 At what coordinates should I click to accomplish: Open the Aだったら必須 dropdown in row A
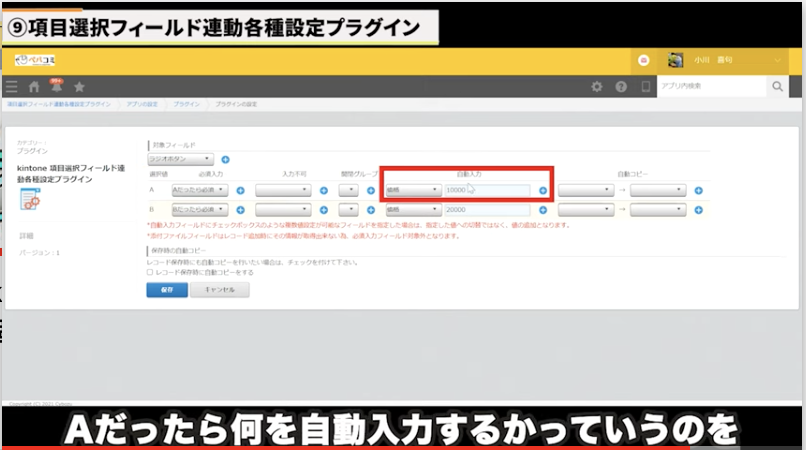point(199,189)
